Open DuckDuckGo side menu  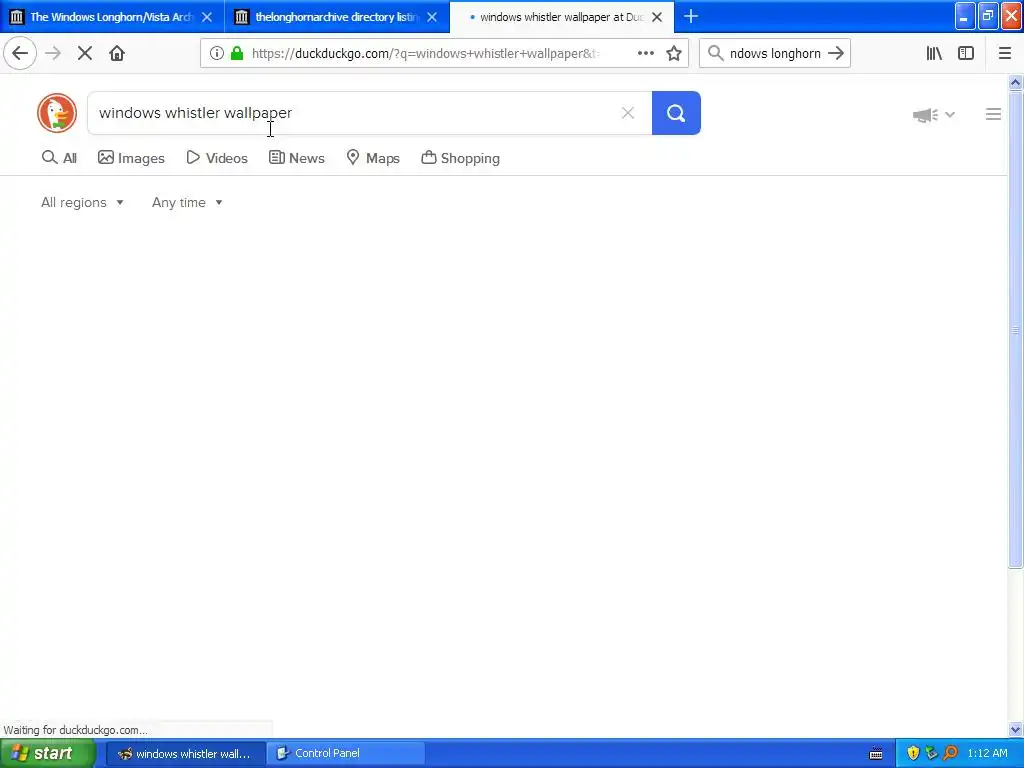(993, 114)
